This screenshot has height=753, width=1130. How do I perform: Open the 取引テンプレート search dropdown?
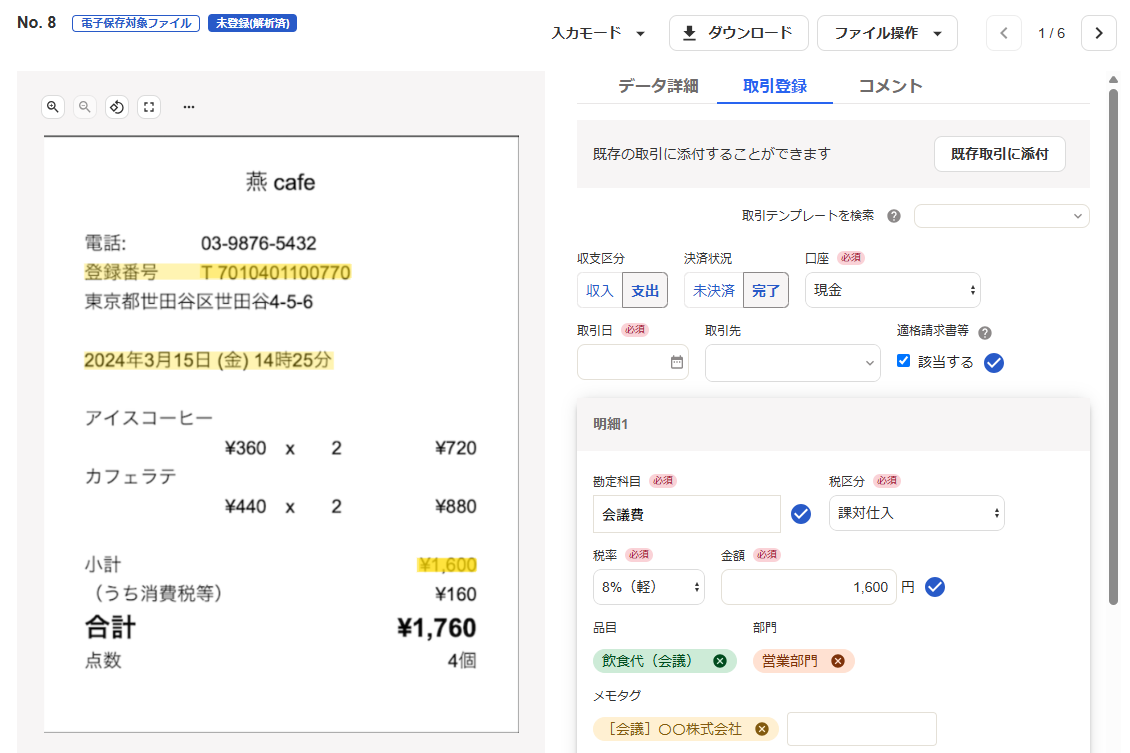[x=1002, y=216]
